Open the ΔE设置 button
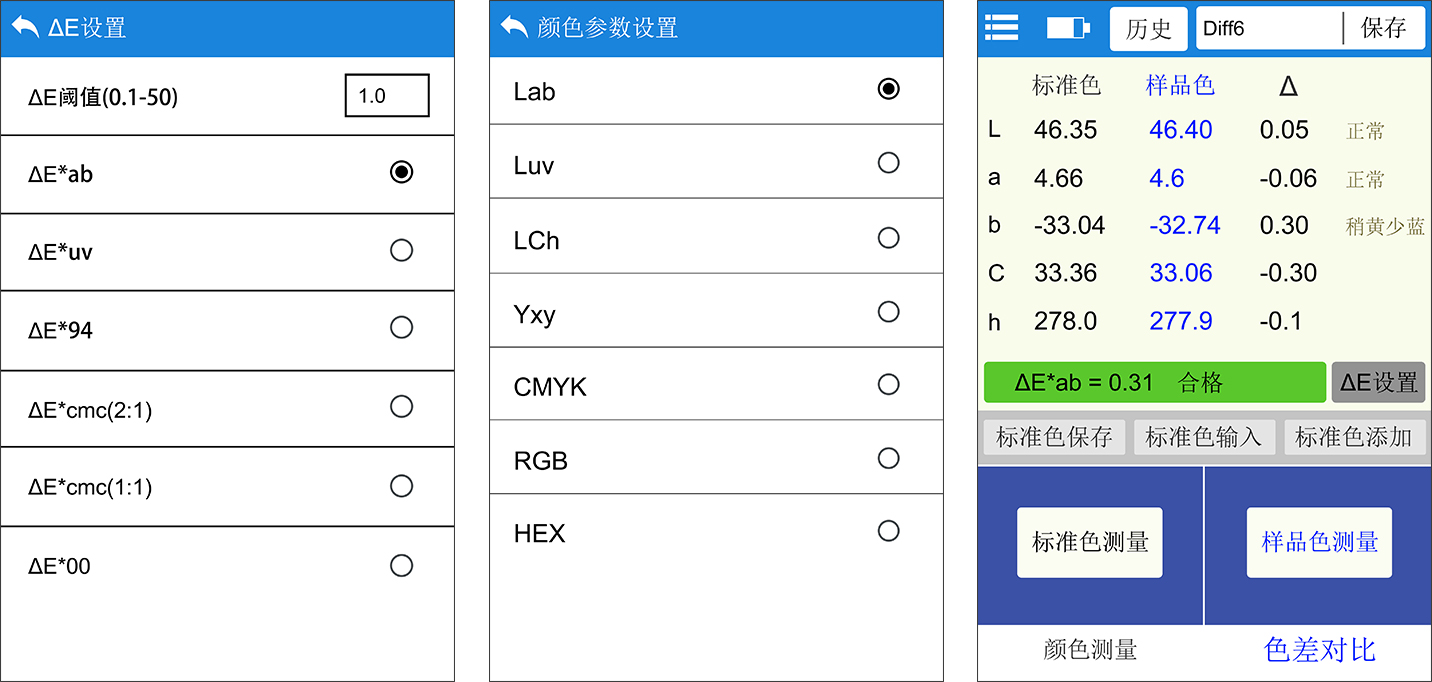This screenshot has height=682, width=1432. coord(1378,382)
